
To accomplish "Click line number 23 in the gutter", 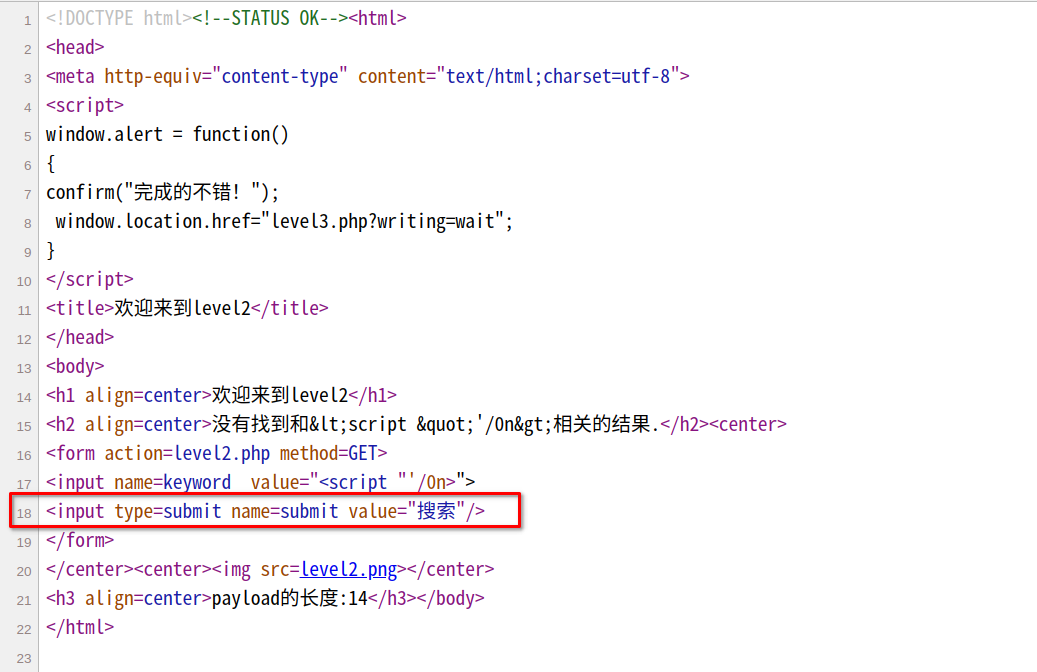I will pyautogui.click(x=24, y=659).
